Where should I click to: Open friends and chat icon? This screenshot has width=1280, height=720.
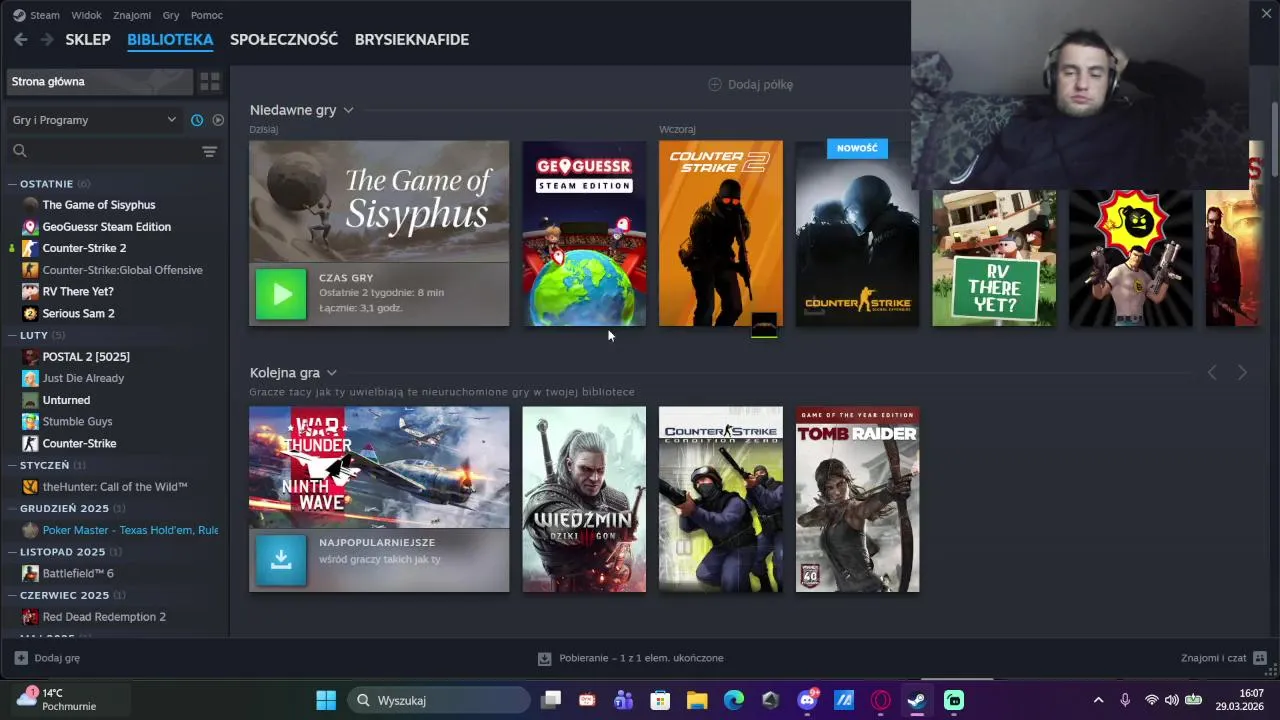click(1260, 658)
